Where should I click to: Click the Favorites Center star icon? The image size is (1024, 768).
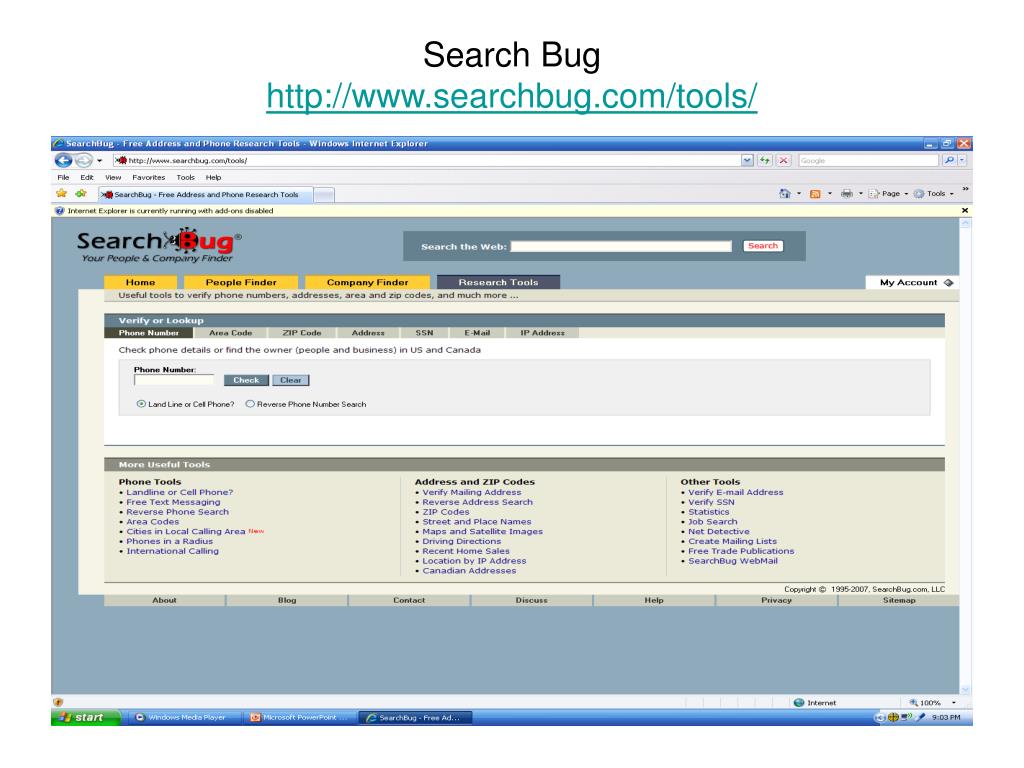pyautogui.click(x=61, y=194)
